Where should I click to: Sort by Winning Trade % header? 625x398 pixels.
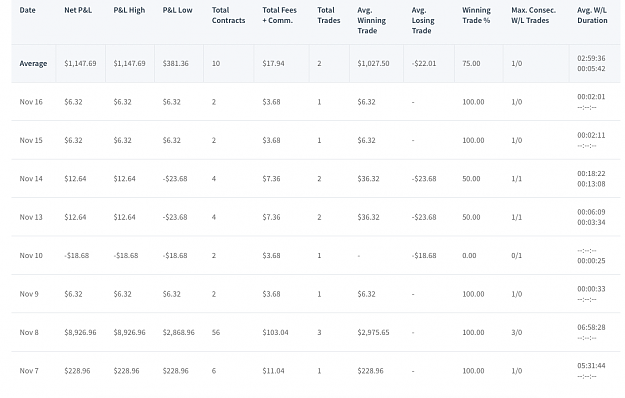click(x=476, y=15)
